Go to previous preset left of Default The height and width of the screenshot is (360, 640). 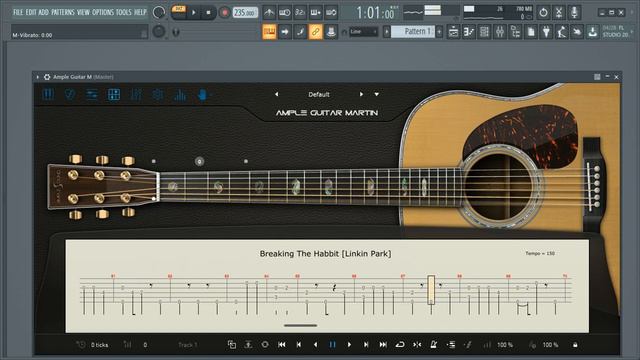pos(277,94)
